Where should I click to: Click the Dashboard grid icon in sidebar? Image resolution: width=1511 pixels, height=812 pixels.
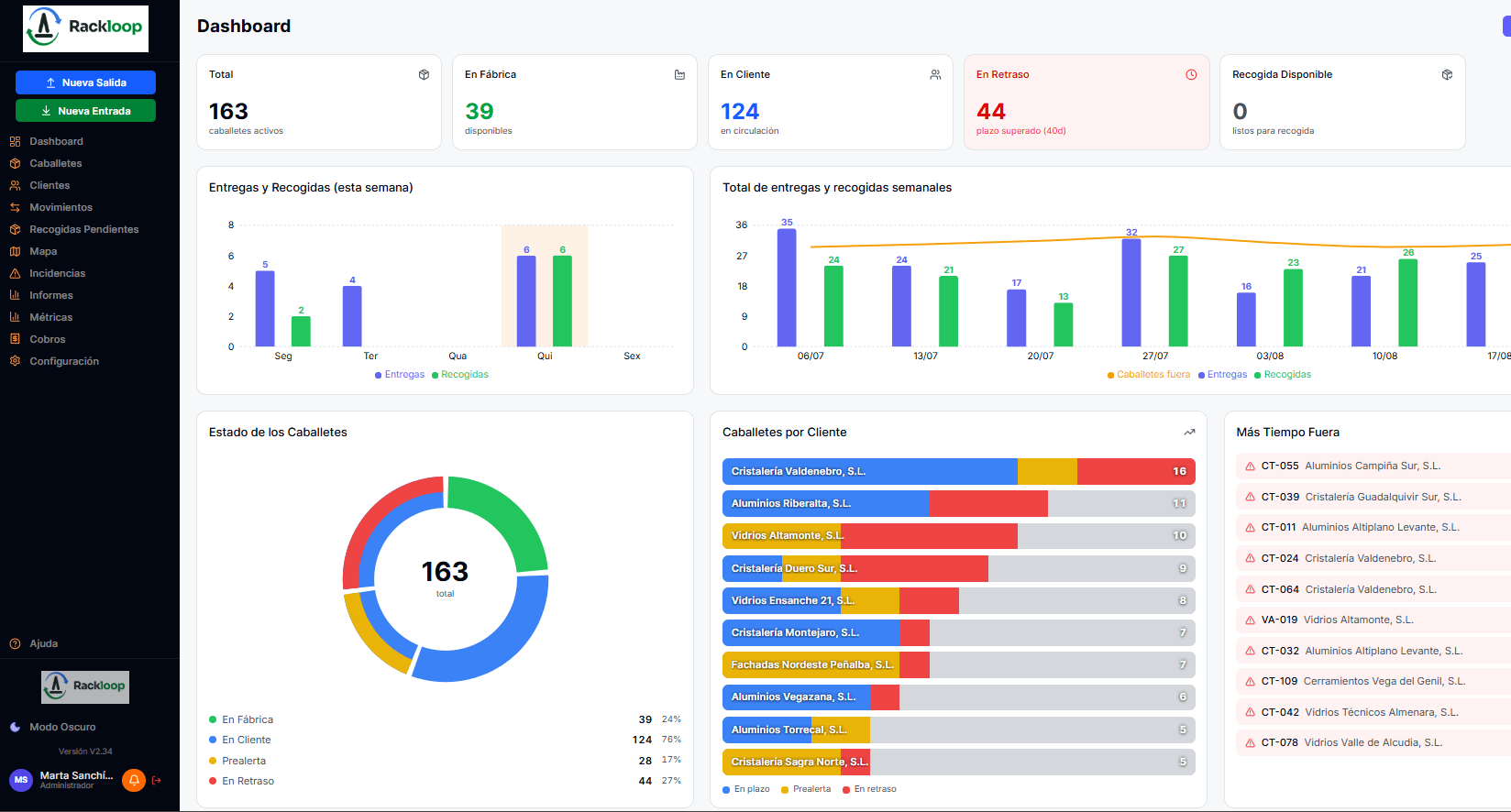point(15,141)
